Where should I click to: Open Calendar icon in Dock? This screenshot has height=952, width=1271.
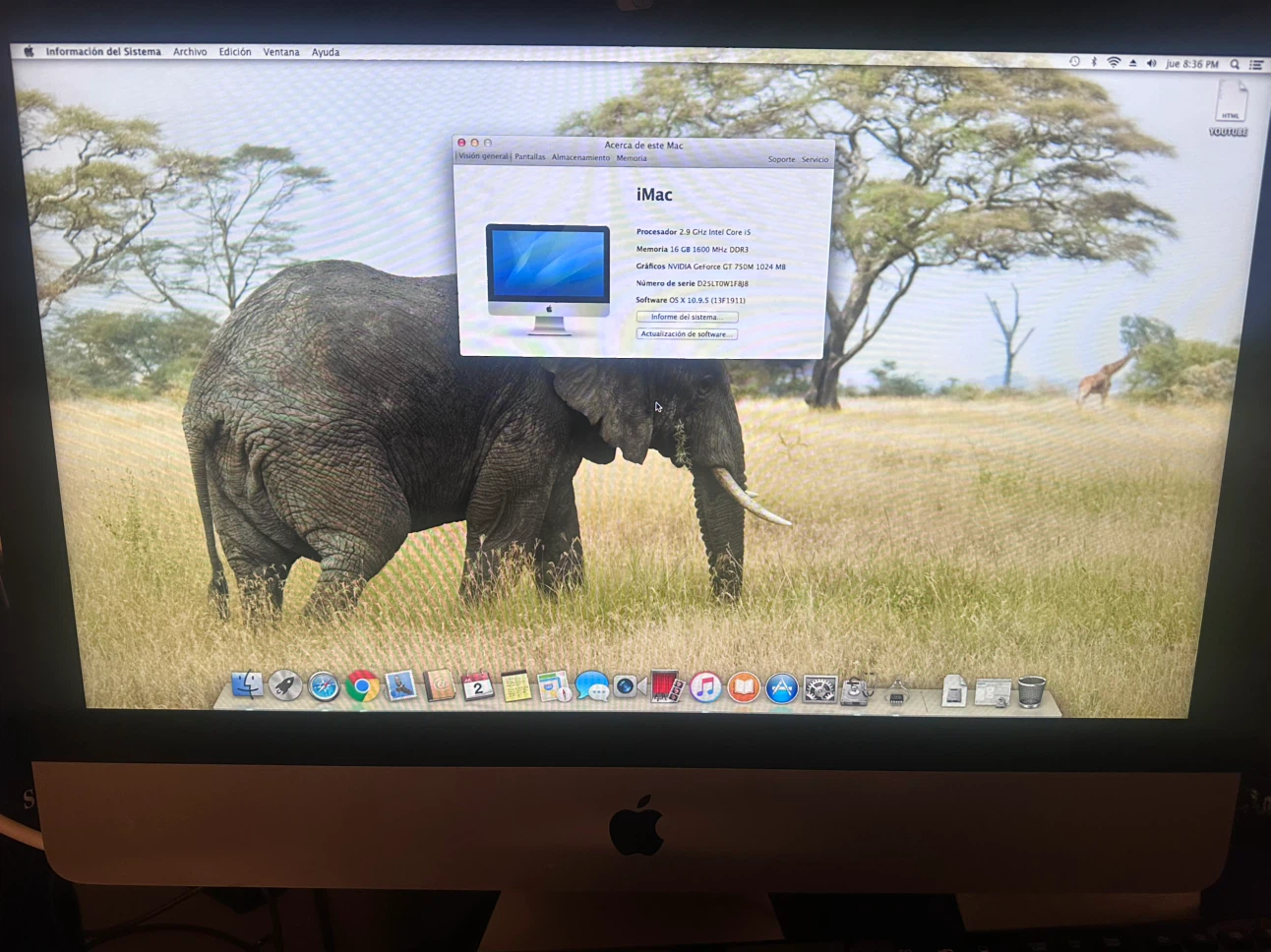pyautogui.click(x=477, y=686)
